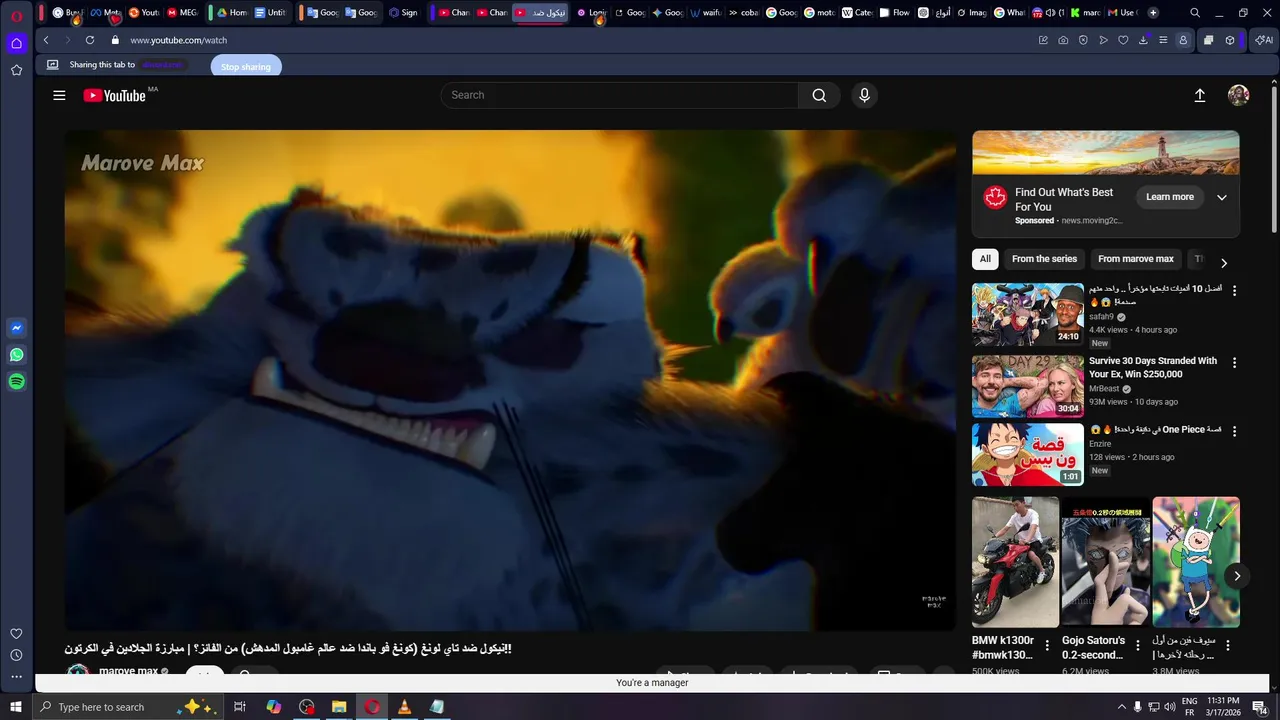Open WhatsApp in Opera sidebar

[x=17, y=355]
